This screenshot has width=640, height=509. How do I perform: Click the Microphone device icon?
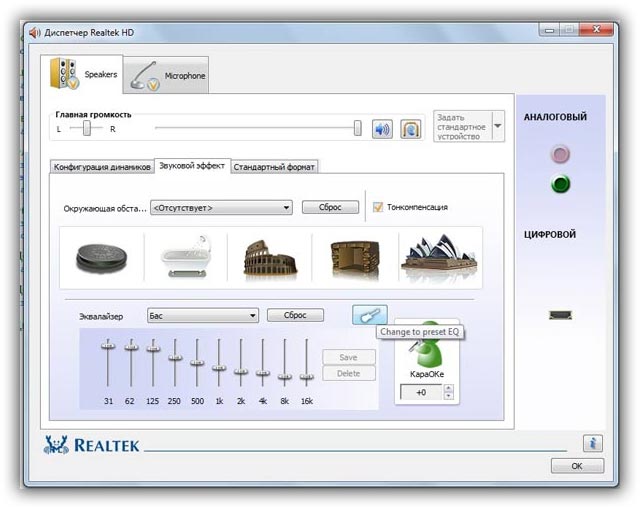click(144, 76)
